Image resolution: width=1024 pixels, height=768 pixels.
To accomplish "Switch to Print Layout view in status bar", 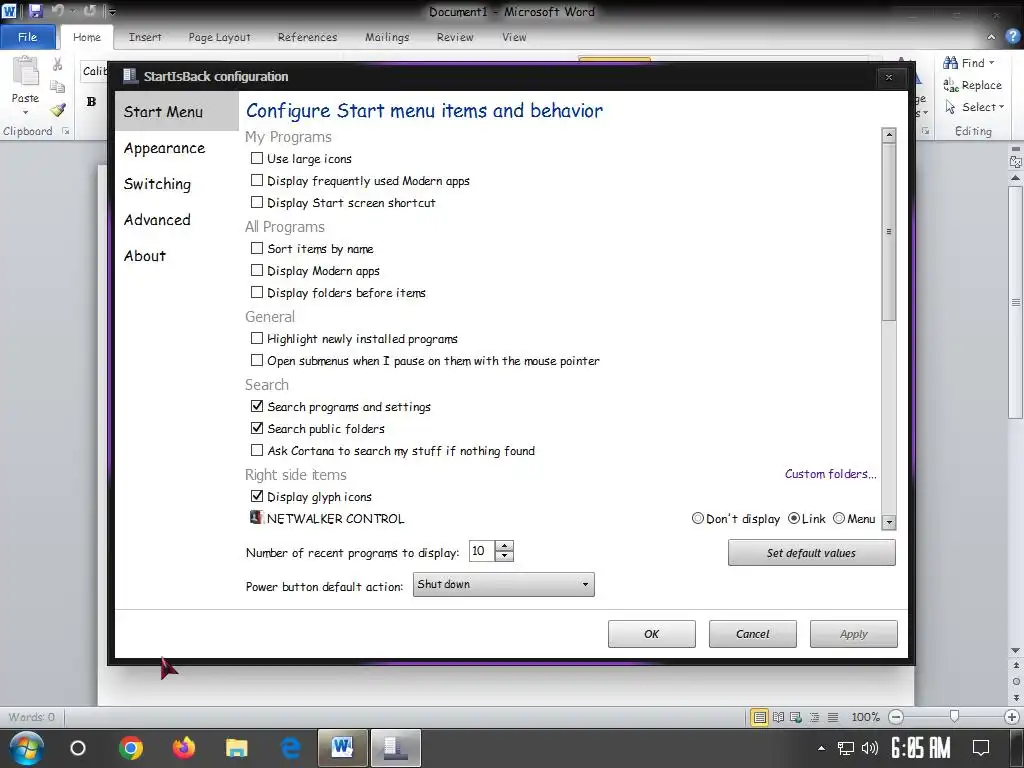I will [760, 717].
